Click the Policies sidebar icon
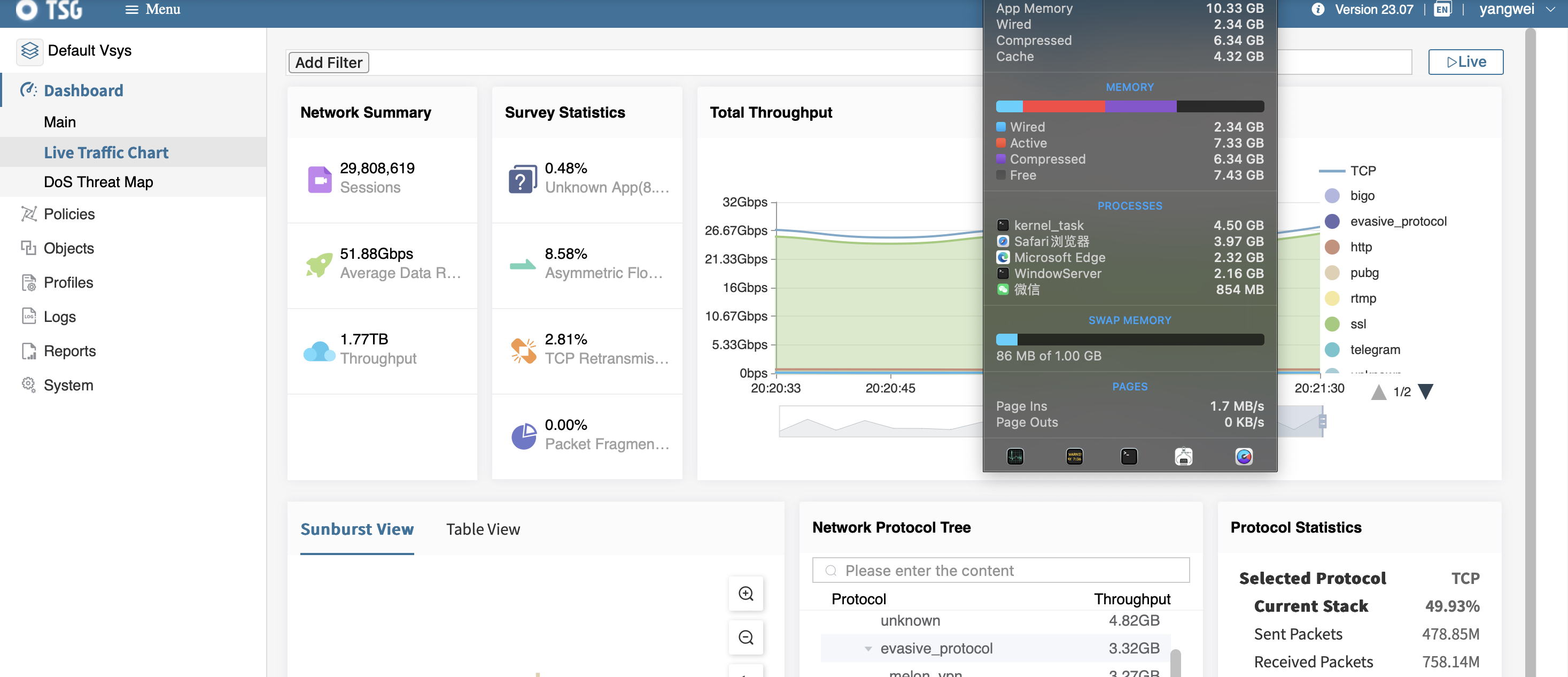The image size is (1568, 677). click(29, 214)
